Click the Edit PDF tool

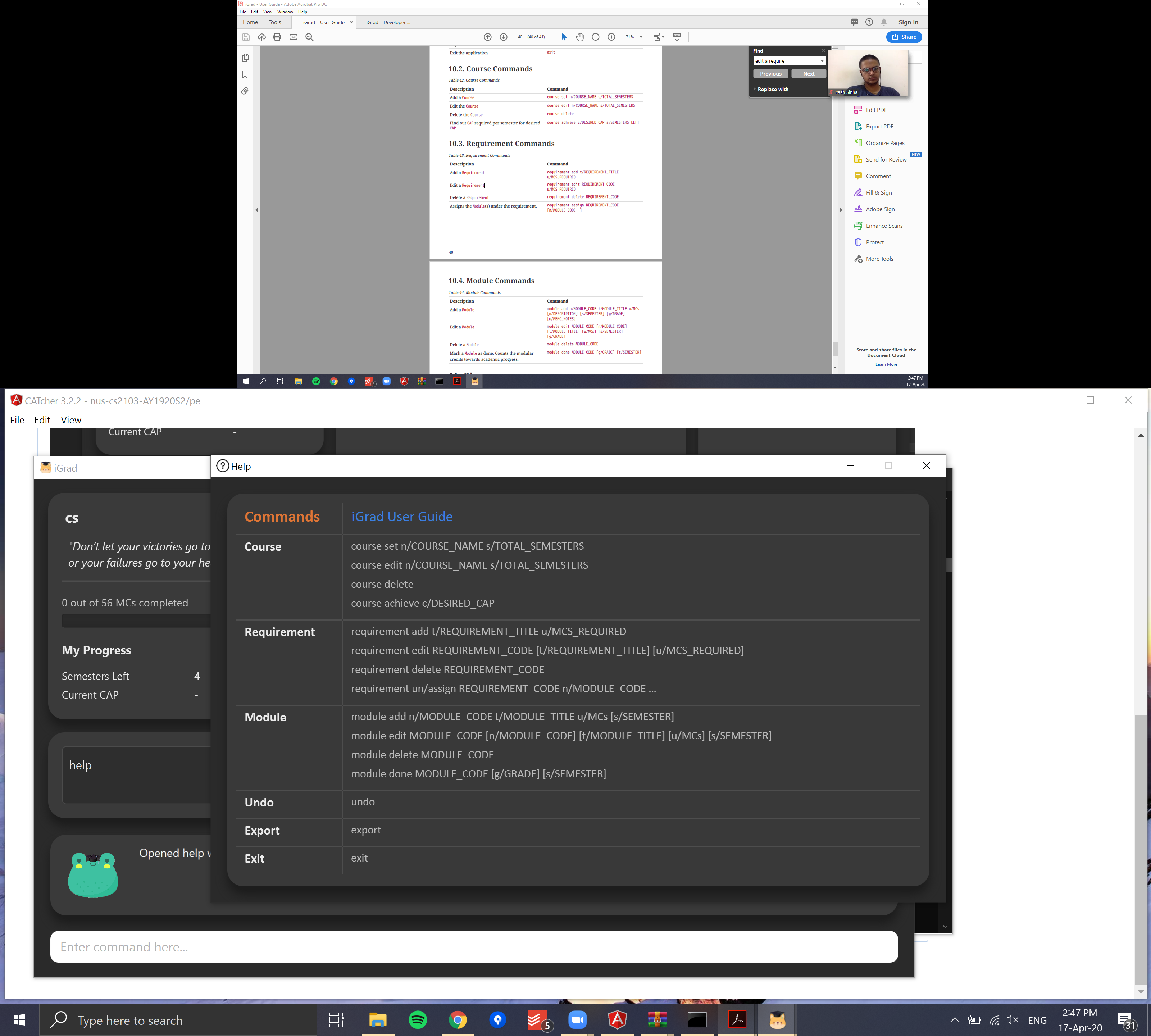875,110
